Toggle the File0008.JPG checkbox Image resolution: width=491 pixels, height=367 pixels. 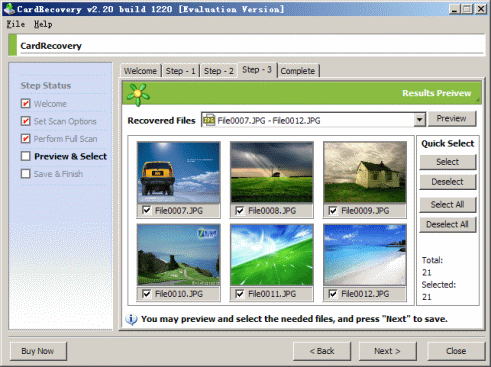coord(239,210)
